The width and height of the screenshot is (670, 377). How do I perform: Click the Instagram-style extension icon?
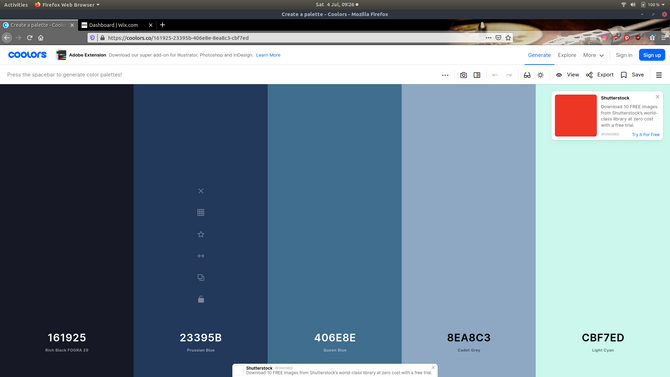pos(604,38)
